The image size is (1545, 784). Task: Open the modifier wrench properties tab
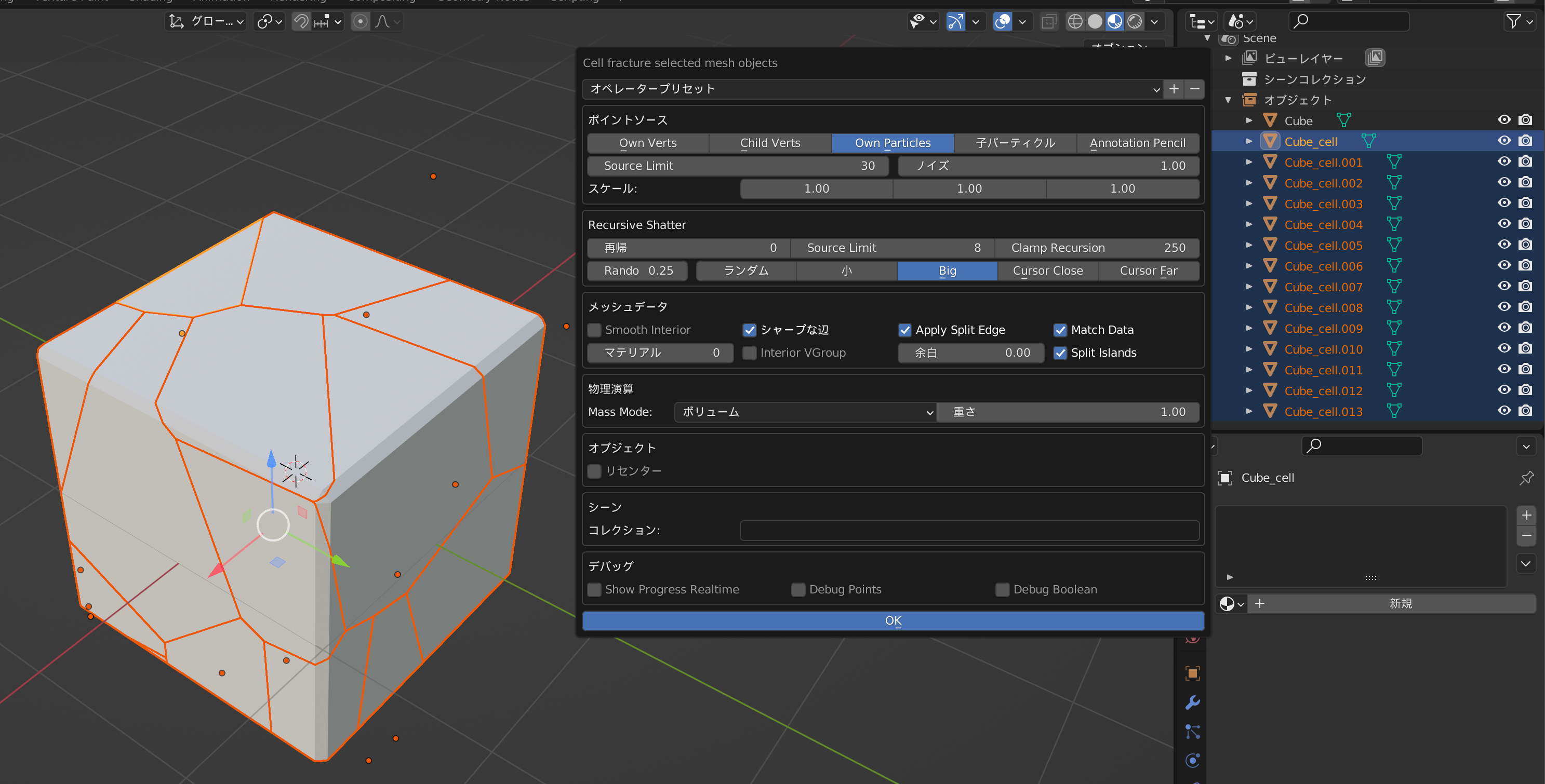(1192, 702)
